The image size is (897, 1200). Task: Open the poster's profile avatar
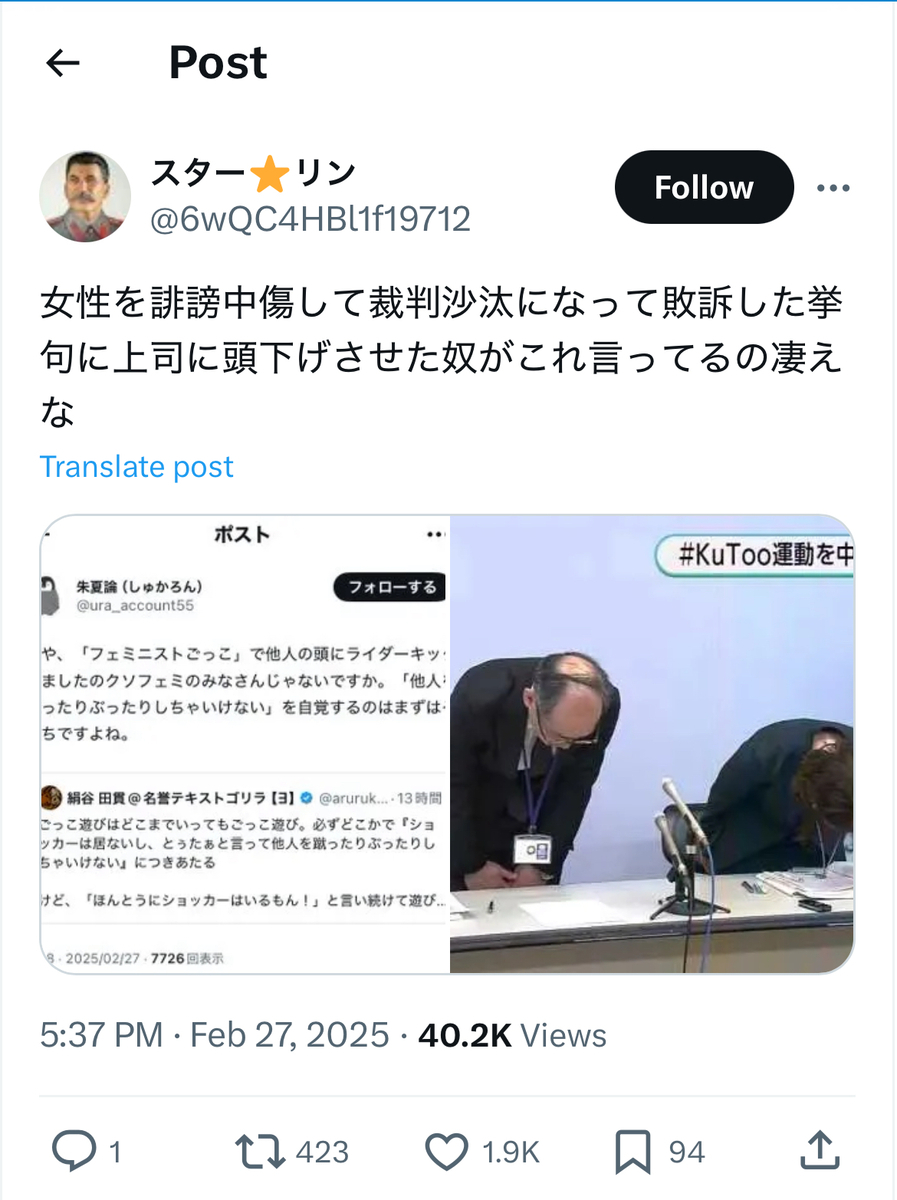point(85,197)
